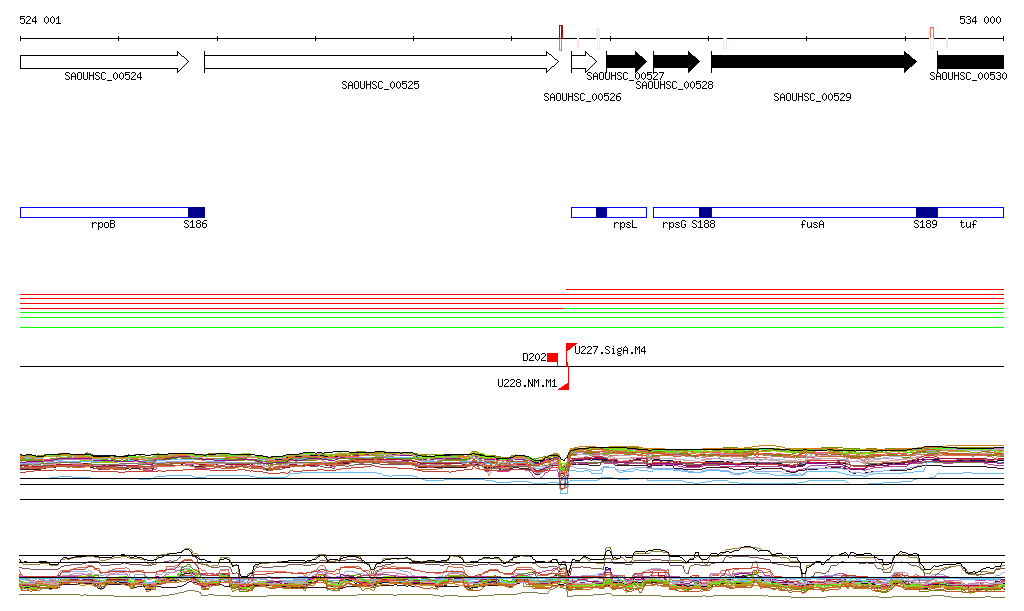Select the black SAOUHSC_00527 gene arrow
Screen dimensions: 1024x611
tap(626, 62)
